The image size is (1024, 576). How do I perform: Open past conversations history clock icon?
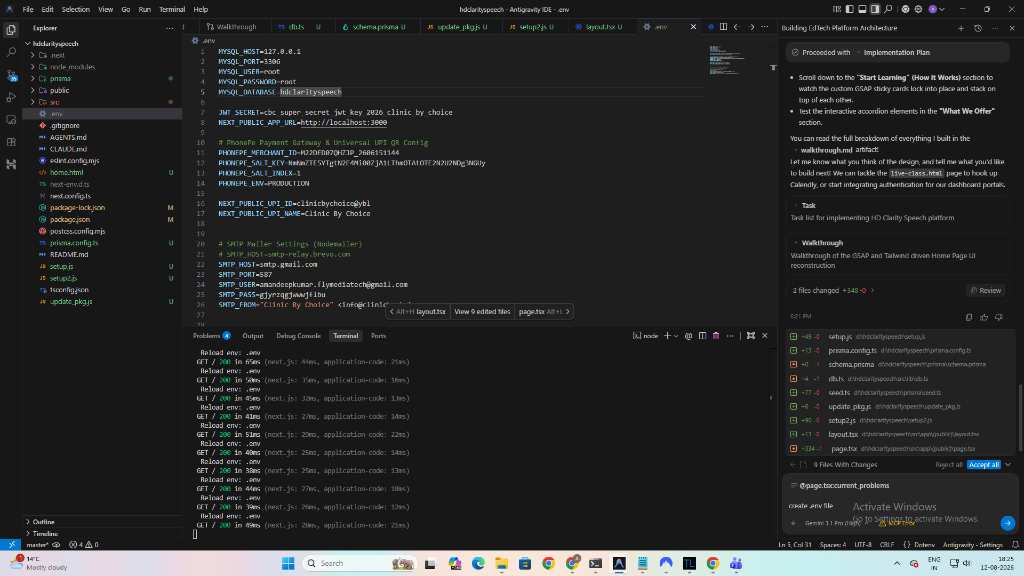coord(978,28)
